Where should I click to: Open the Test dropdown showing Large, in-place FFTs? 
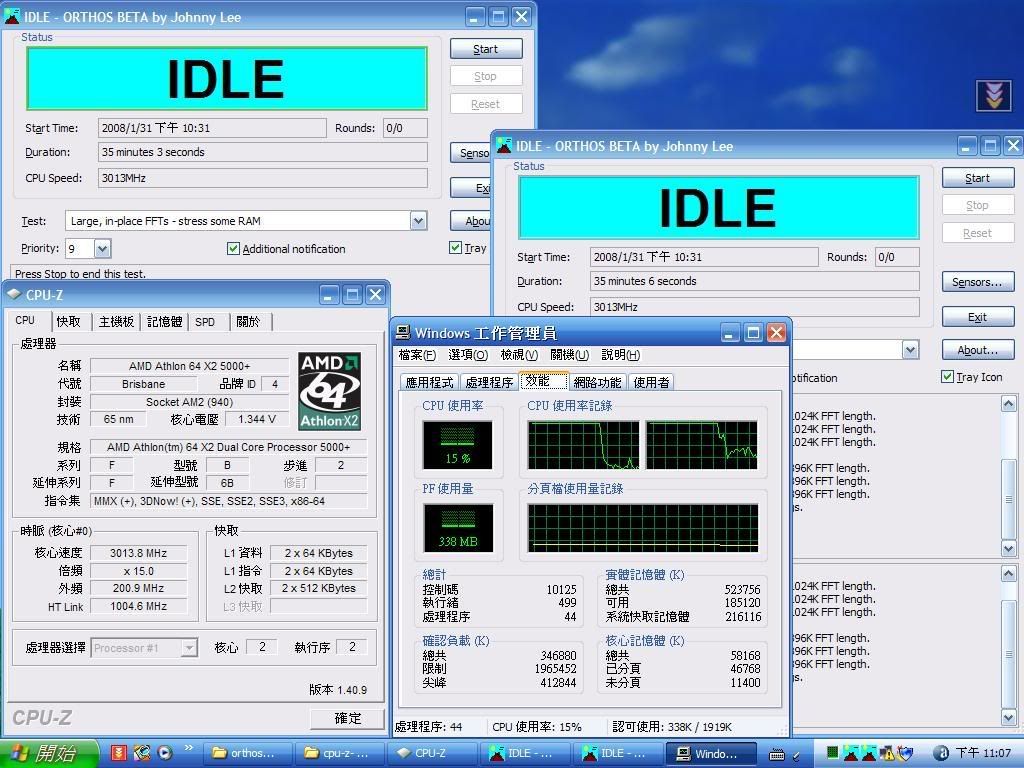pos(419,221)
